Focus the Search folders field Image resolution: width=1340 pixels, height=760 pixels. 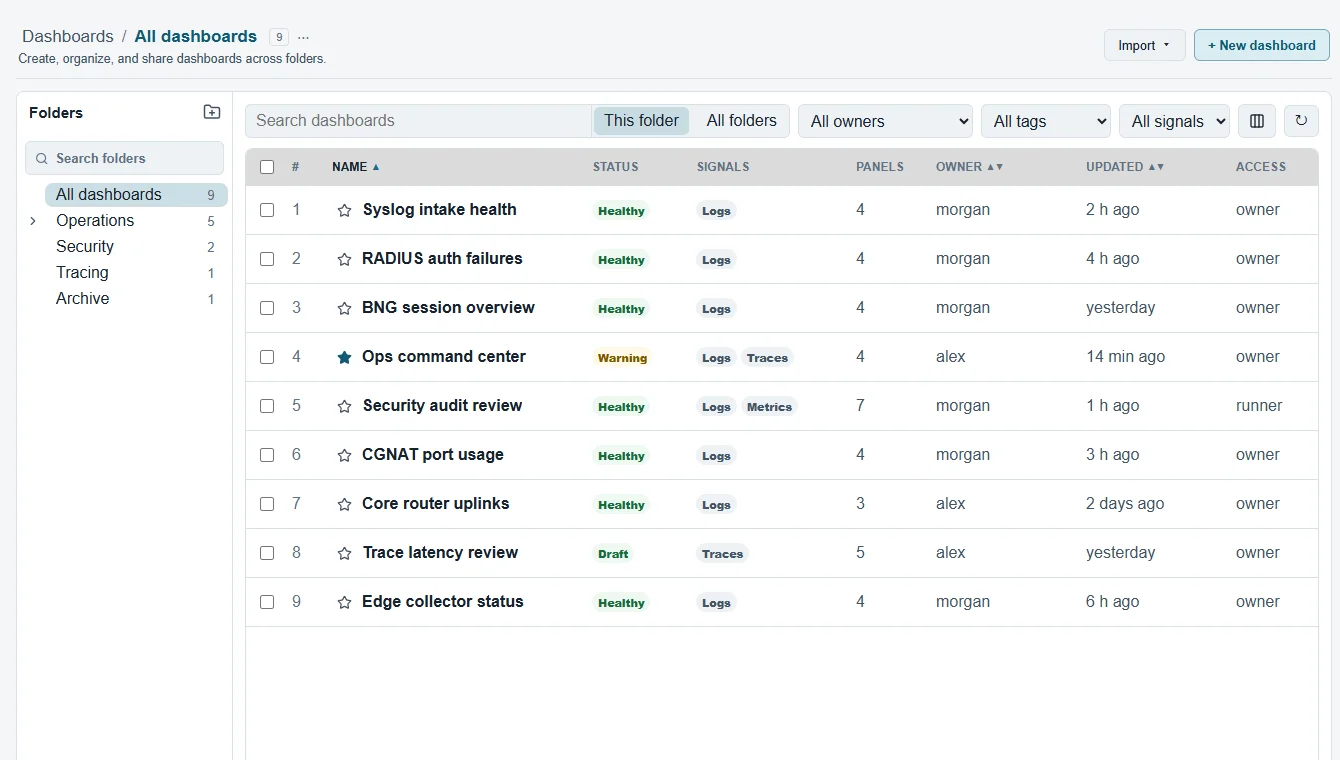tap(124, 158)
